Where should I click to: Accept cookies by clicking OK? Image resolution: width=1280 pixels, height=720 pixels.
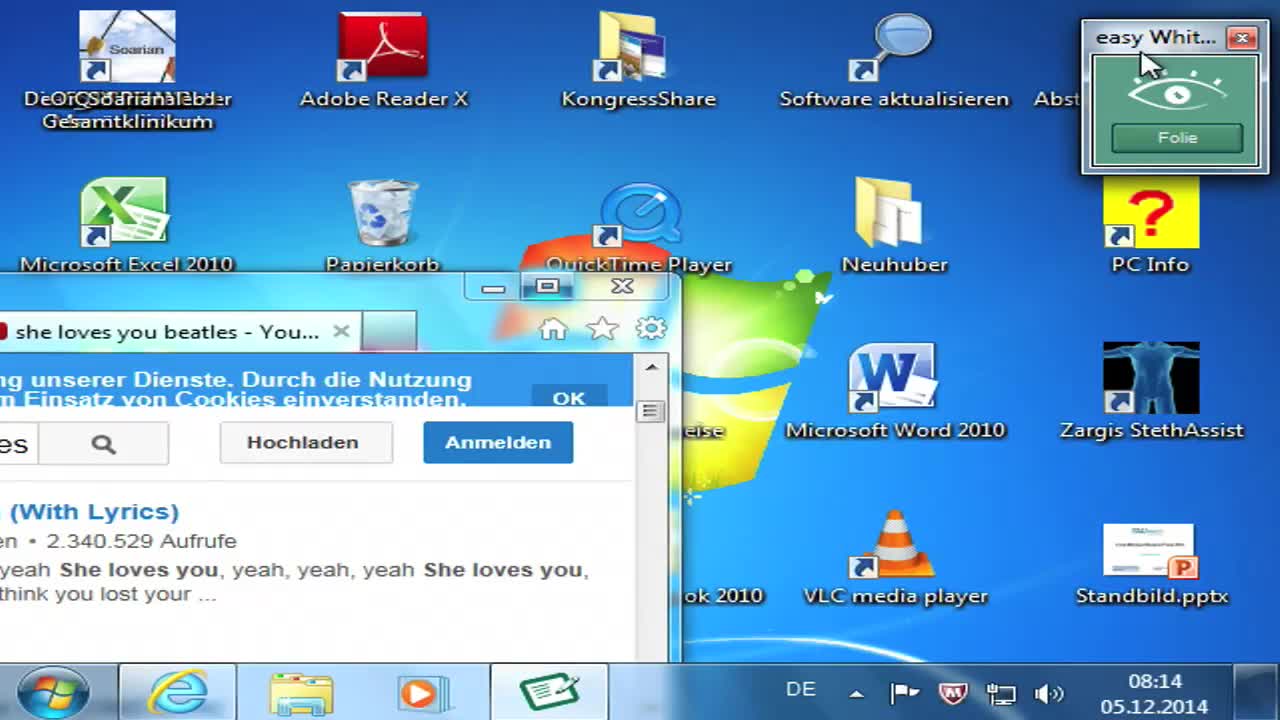(569, 398)
